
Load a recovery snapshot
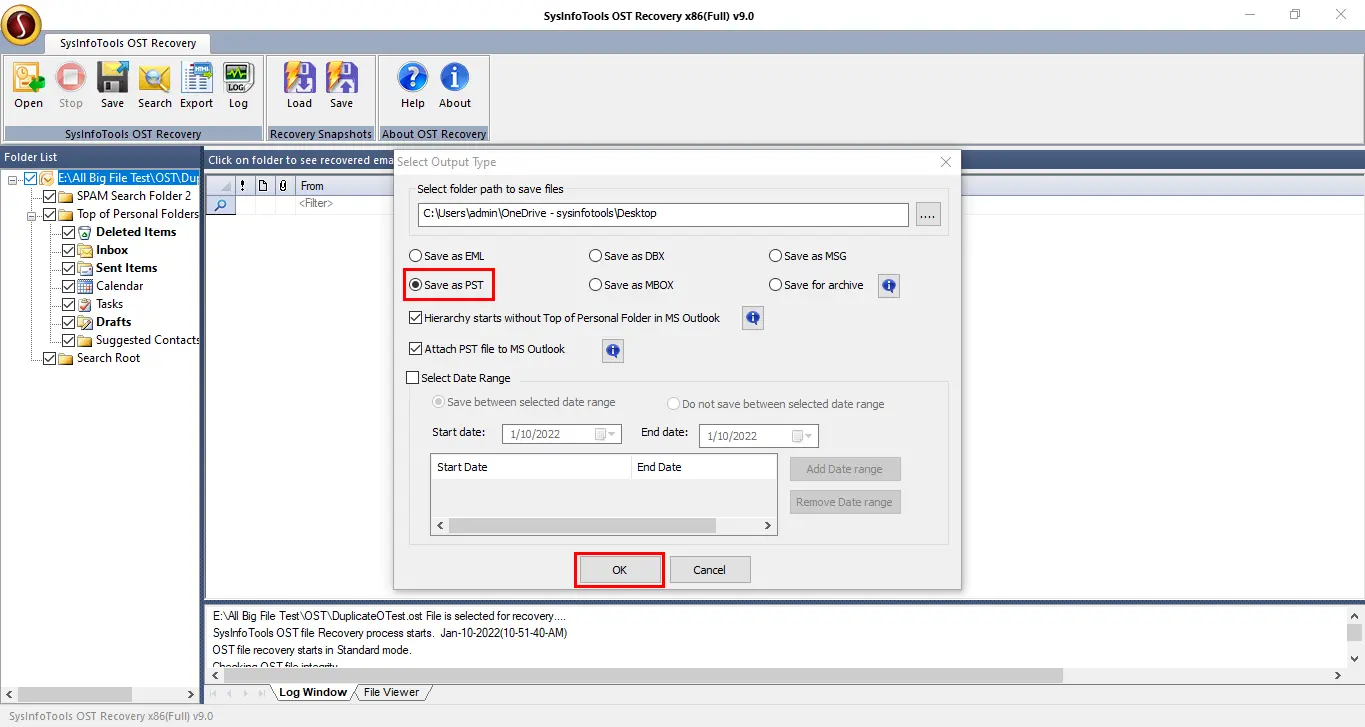pyautogui.click(x=299, y=85)
